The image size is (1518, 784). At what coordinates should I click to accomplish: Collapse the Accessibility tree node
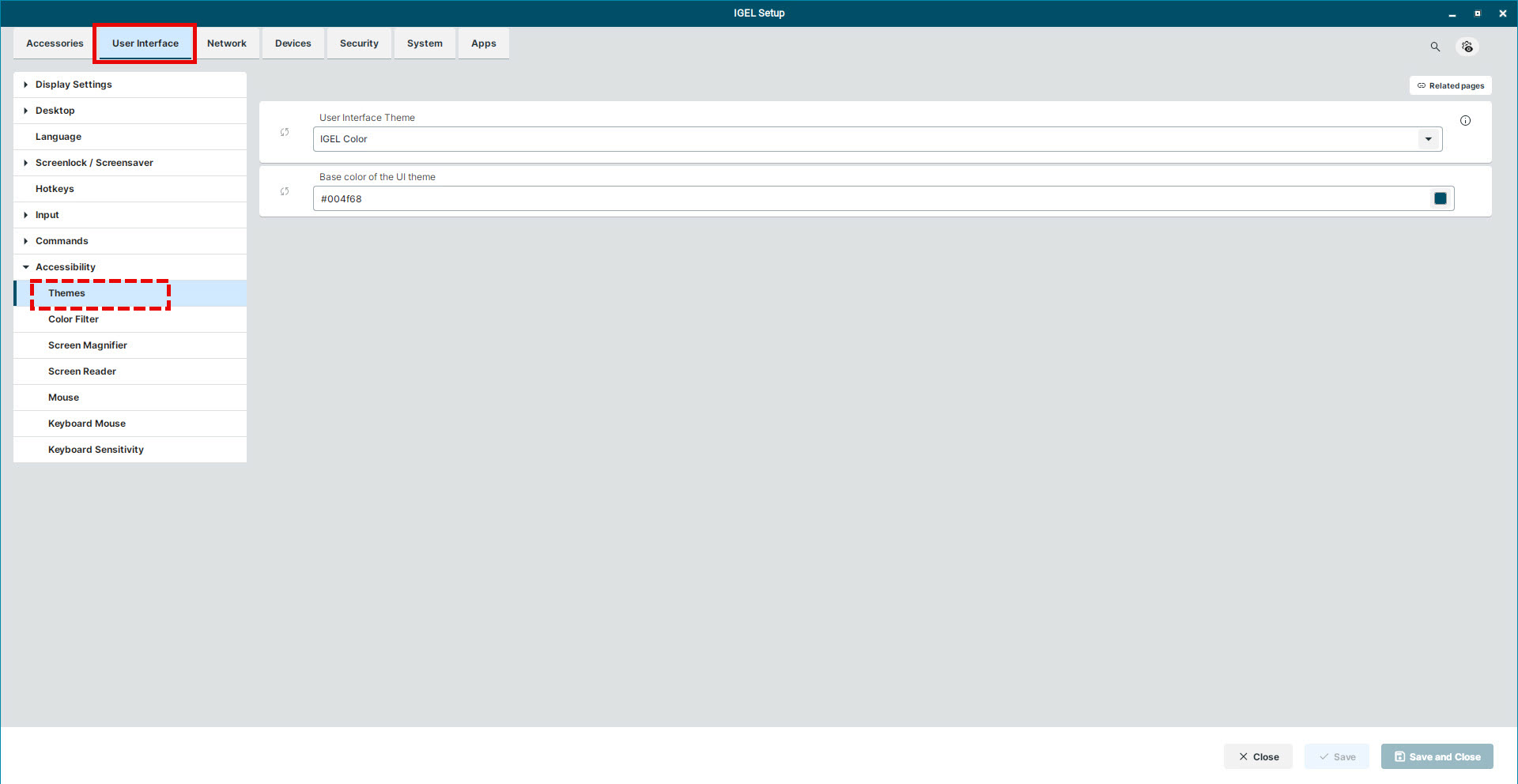tap(26, 267)
